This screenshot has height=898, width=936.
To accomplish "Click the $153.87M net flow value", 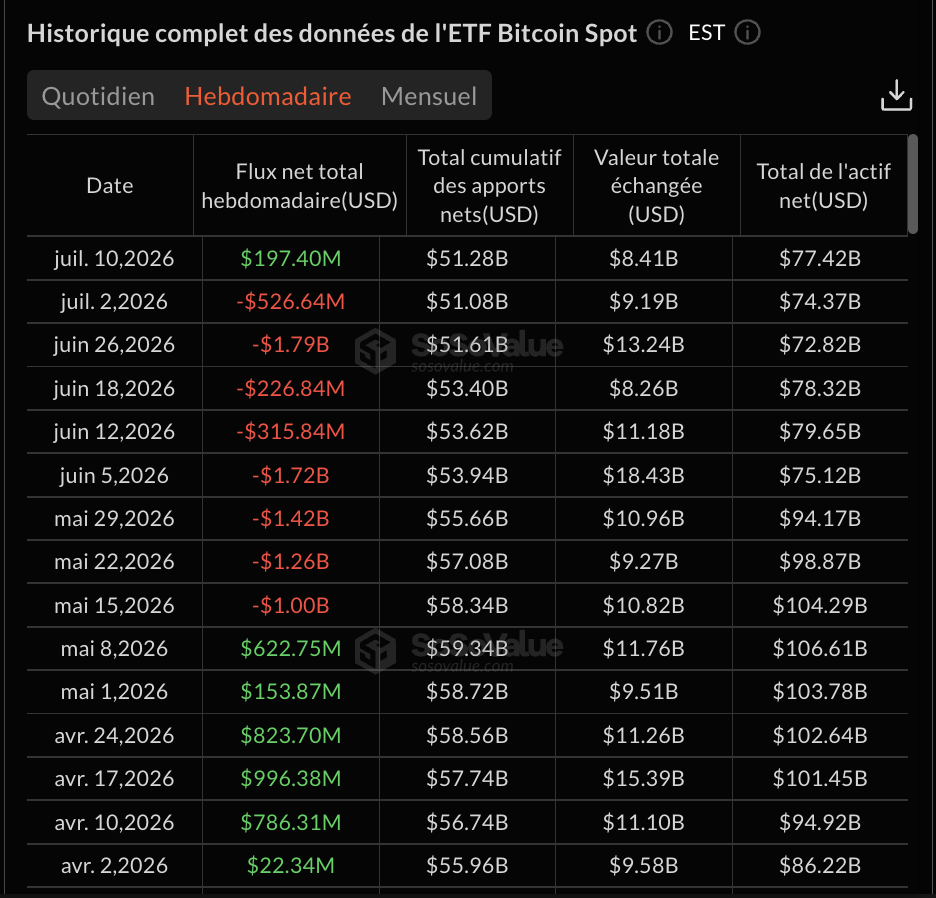I will 291,692.
